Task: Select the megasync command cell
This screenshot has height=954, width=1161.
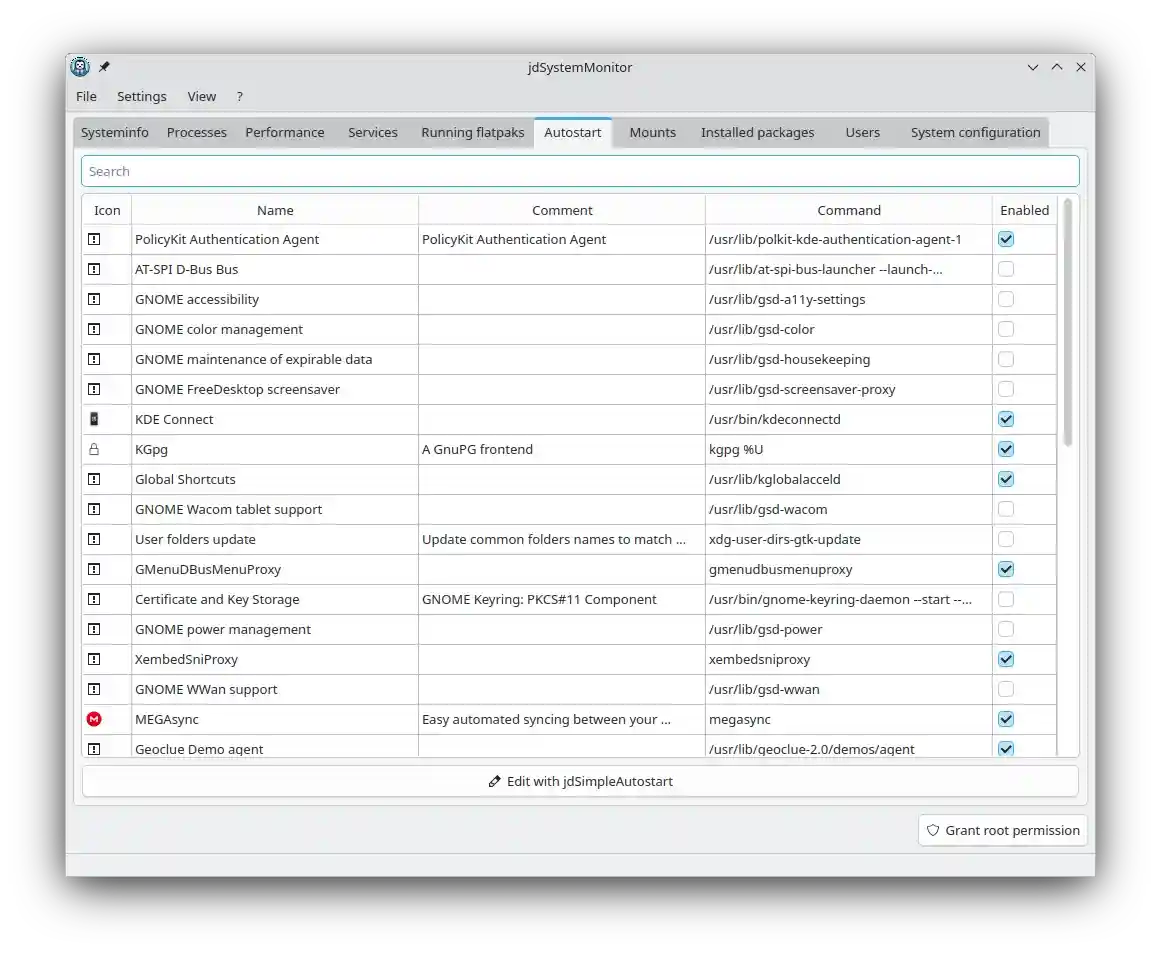Action: [849, 719]
